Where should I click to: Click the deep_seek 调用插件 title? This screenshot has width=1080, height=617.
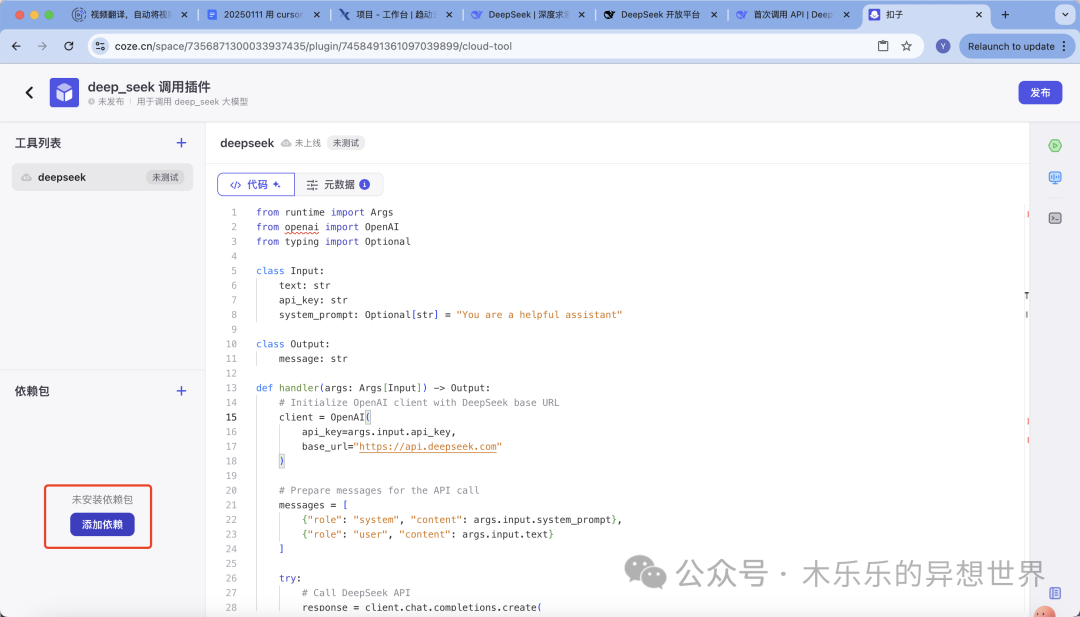point(149,87)
